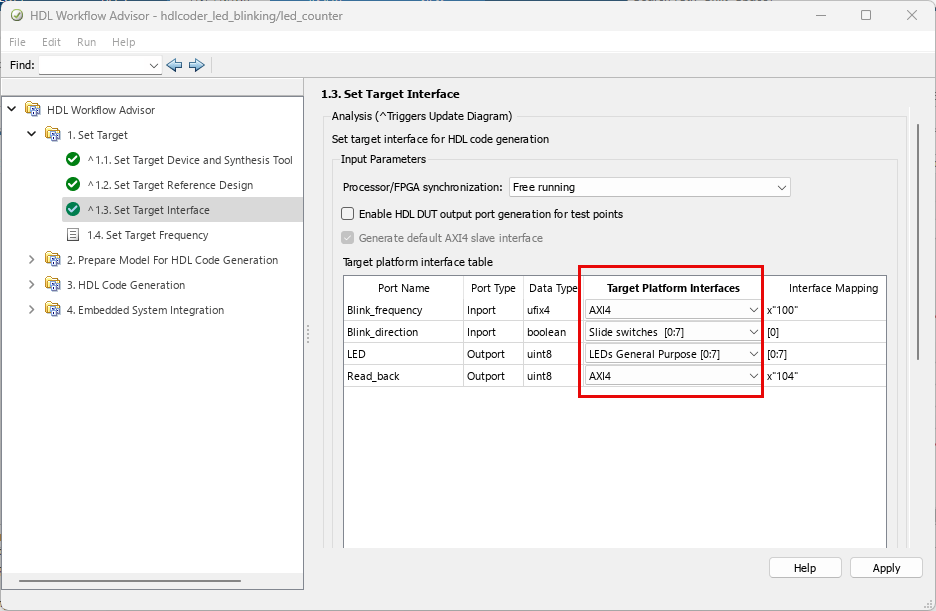
Task: Toggle Generate default AXI4 slave interface checkbox
Action: (x=348, y=238)
